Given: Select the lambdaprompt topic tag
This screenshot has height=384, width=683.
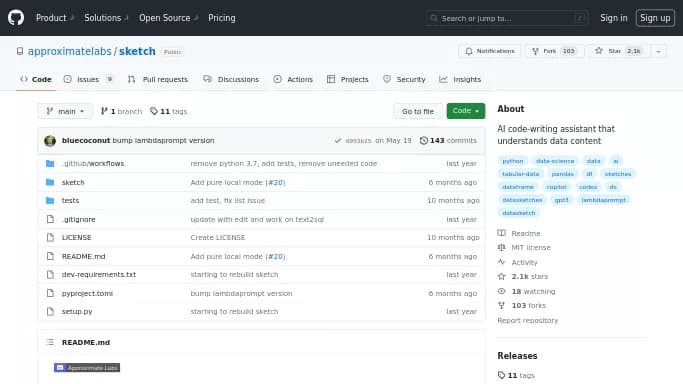Looking at the screenshot, I should [x=603, y=200].
